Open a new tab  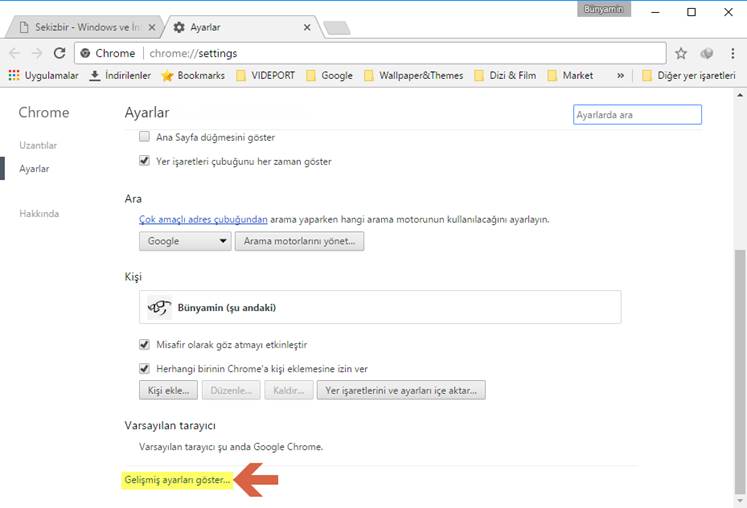tap(337, 28)
